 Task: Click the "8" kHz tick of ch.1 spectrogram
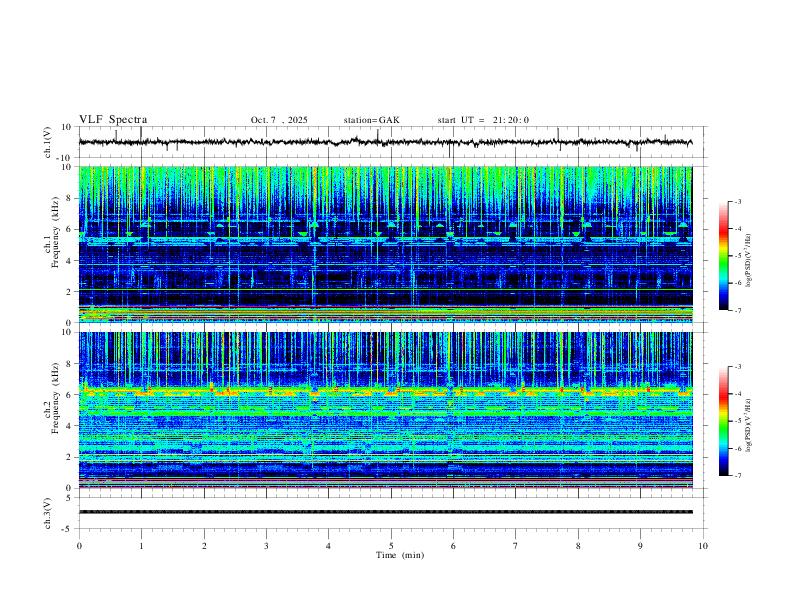(x=70, y=198)
